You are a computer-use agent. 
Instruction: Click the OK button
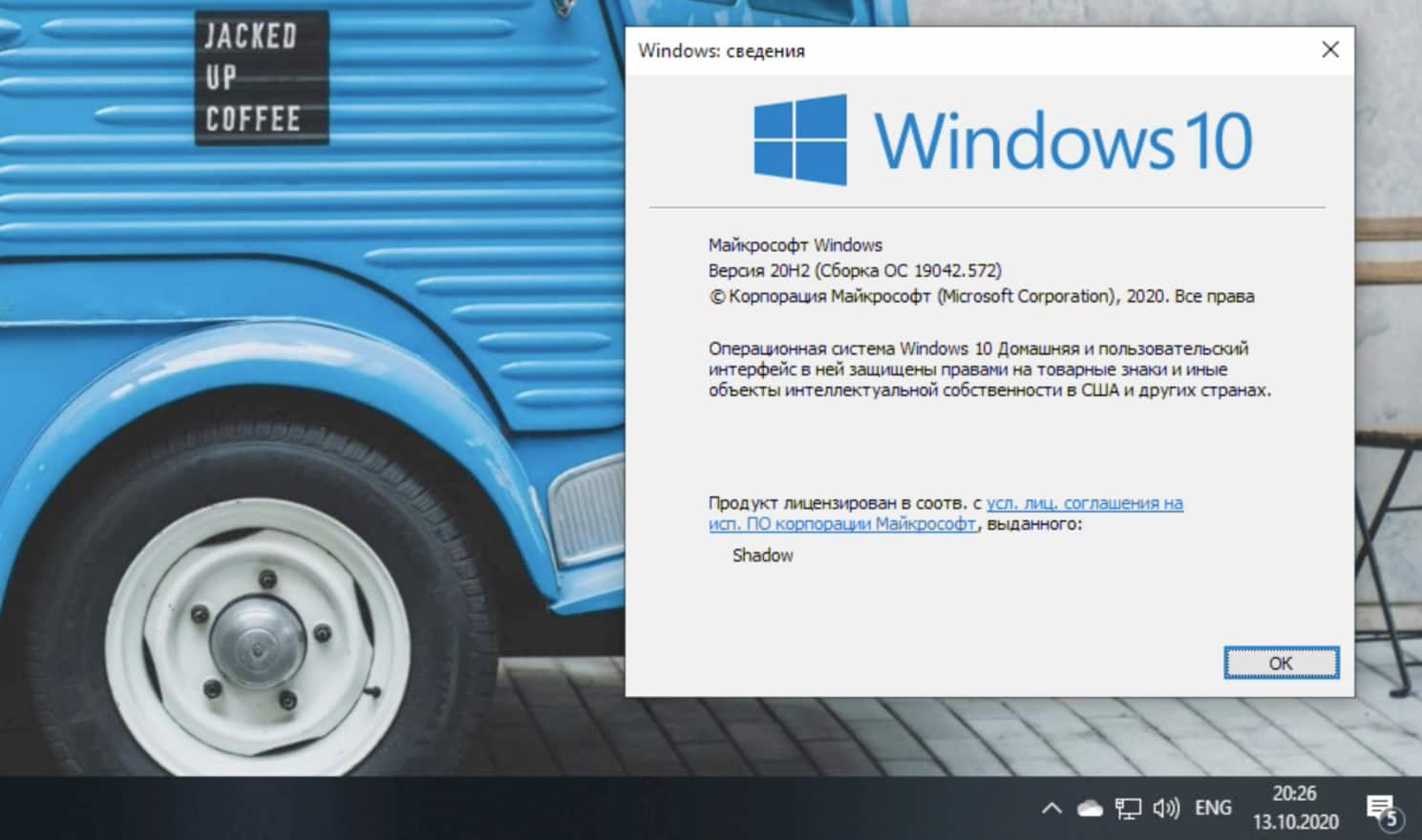pyautogui.click(x=1281, y=662)
